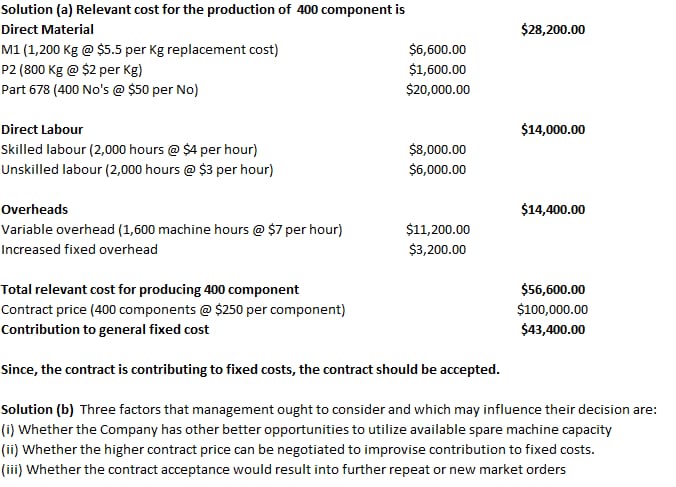Click the Overheads heading
Screen dimensions: 676x487
35,210
